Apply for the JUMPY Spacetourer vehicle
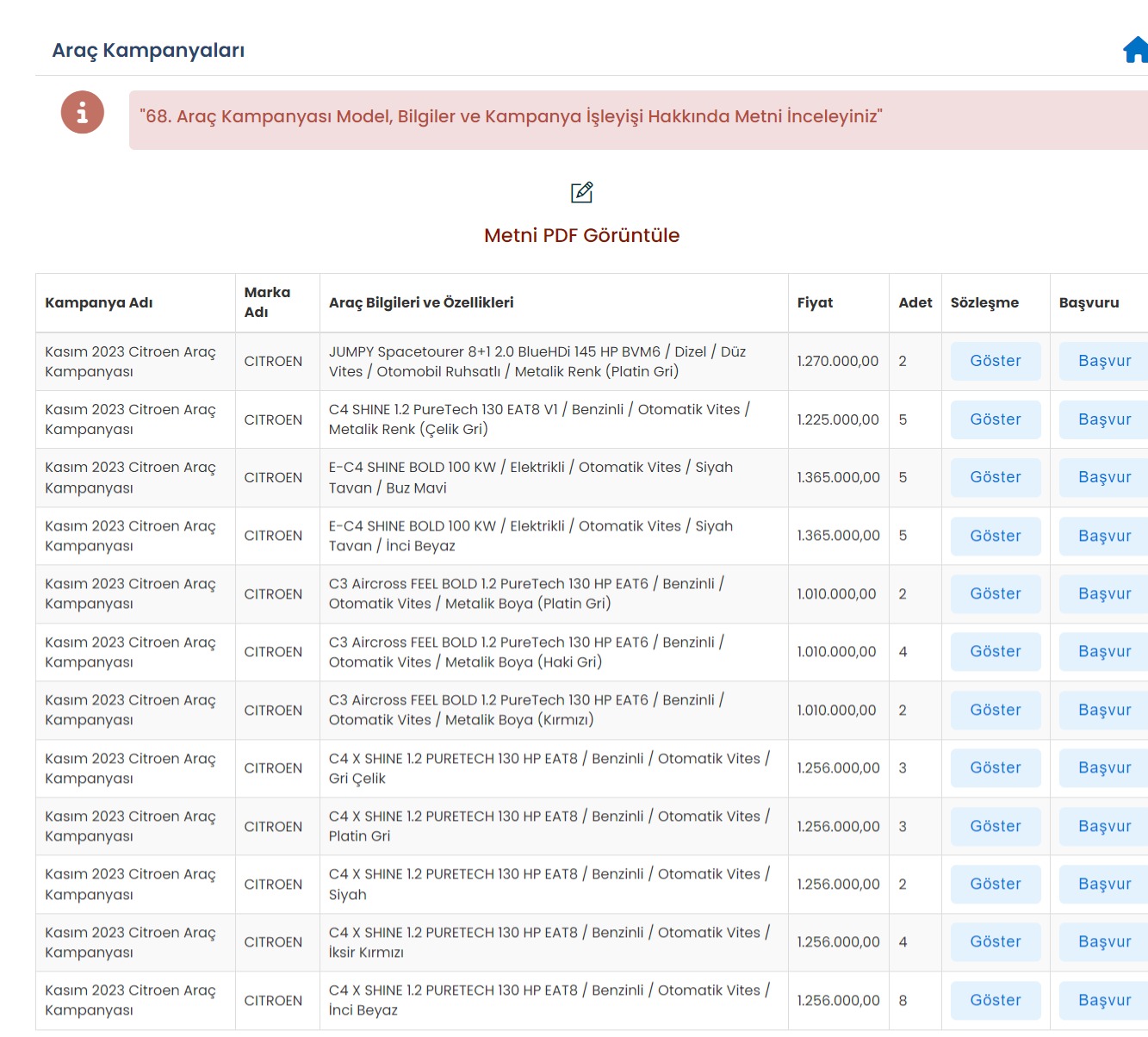The height and width of the screenshot is (1037, 1148). [x=1104, y=361]
